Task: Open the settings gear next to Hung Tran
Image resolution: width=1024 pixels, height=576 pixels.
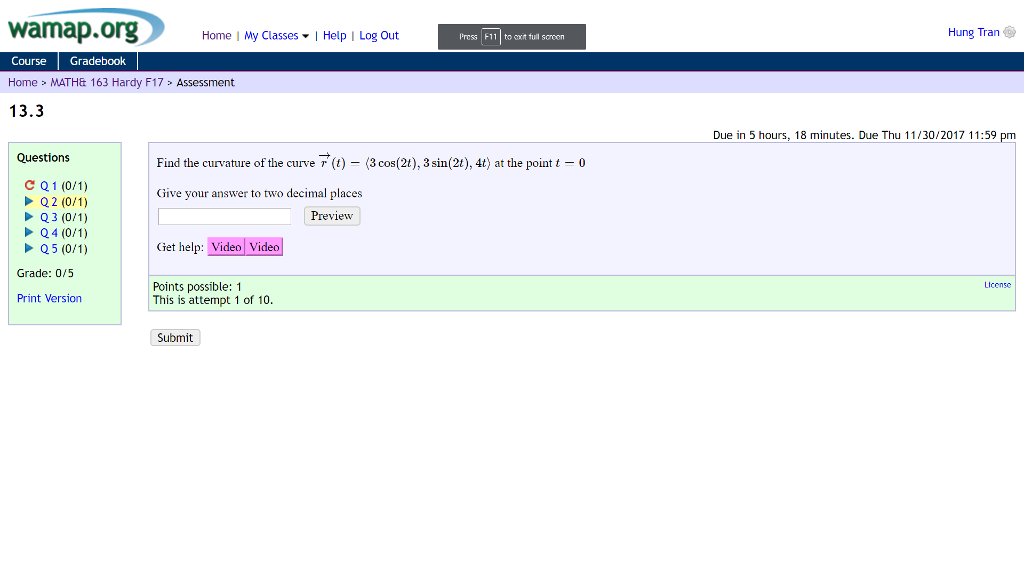Action: click(1011, 31)
